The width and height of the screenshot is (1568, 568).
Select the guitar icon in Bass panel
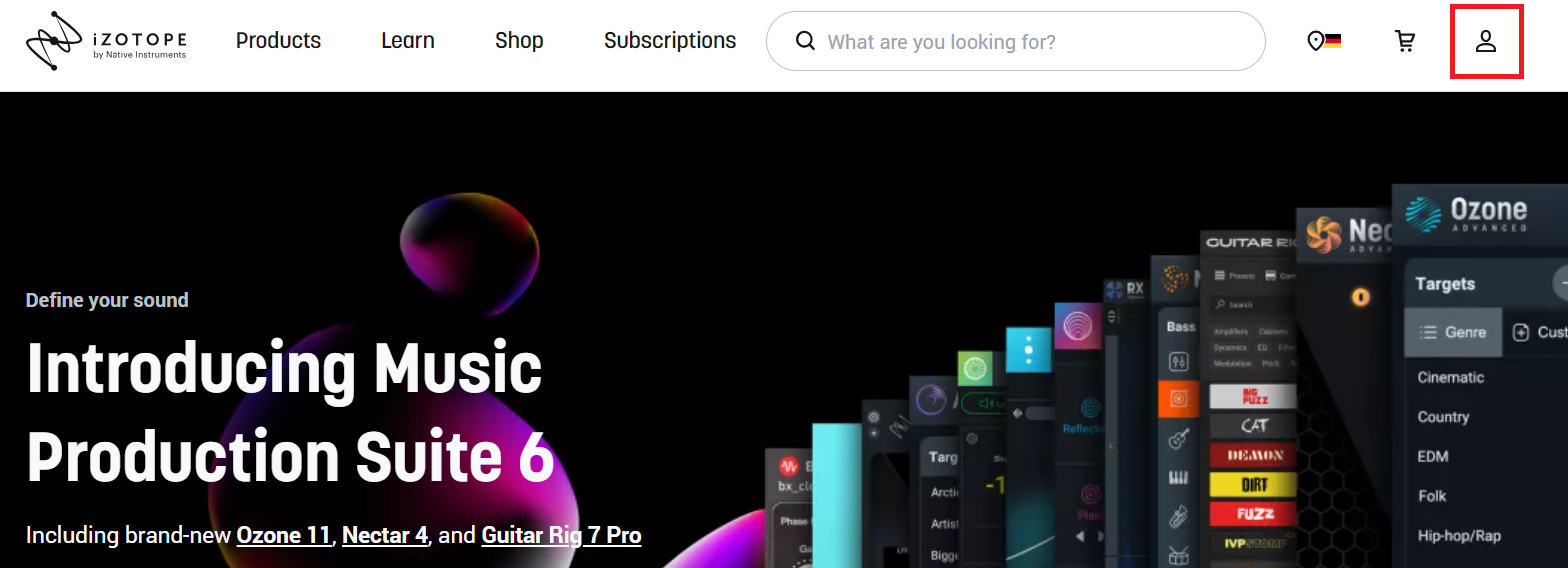1179,437
